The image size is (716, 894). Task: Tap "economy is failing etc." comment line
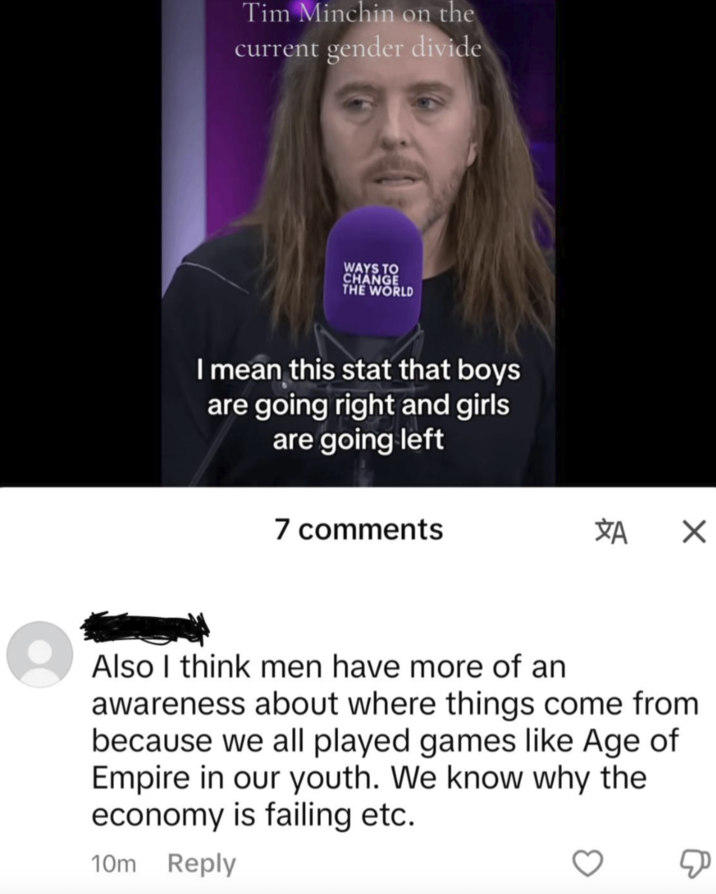(251, 814)
